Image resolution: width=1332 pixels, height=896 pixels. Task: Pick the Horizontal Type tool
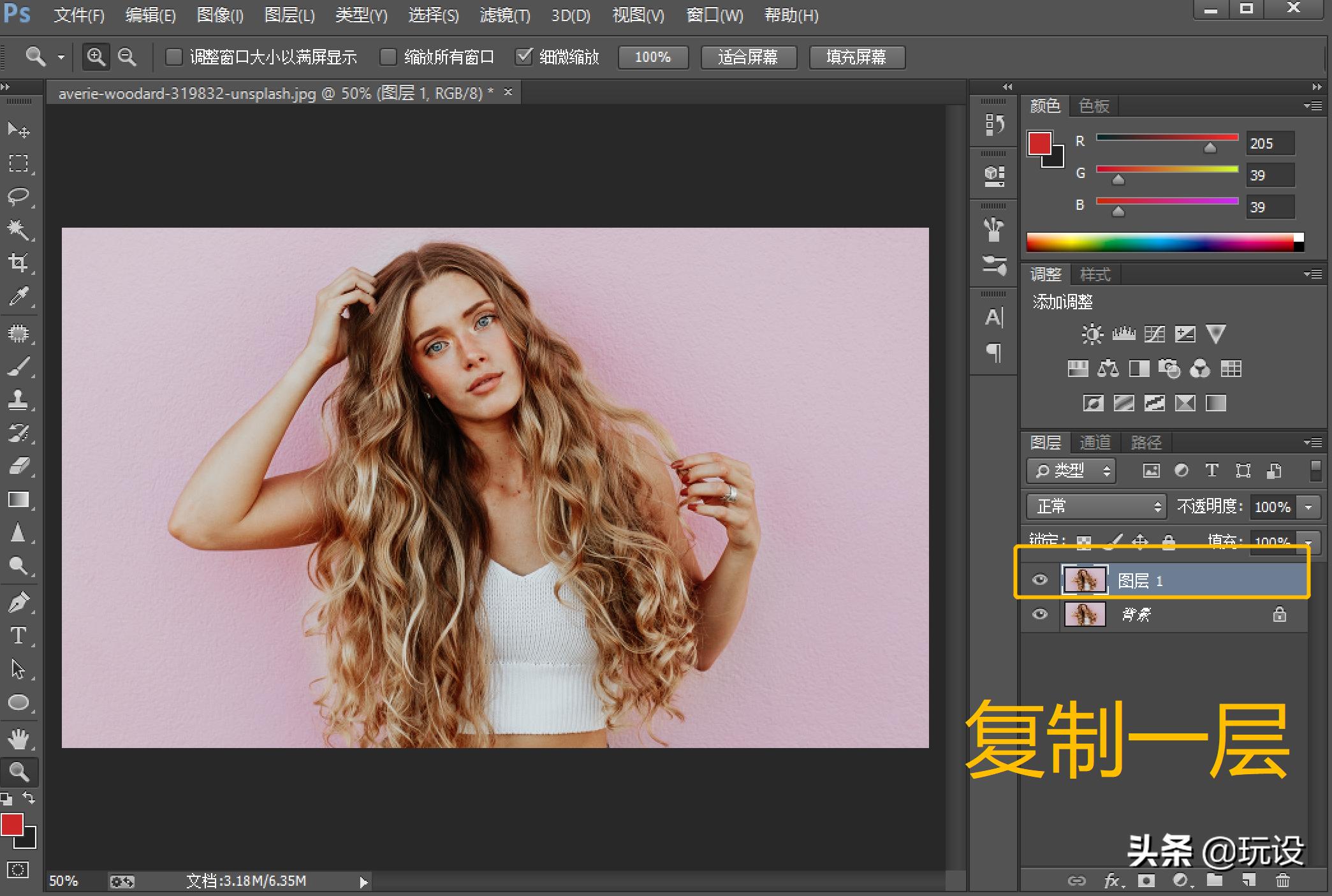pos(18,636)
